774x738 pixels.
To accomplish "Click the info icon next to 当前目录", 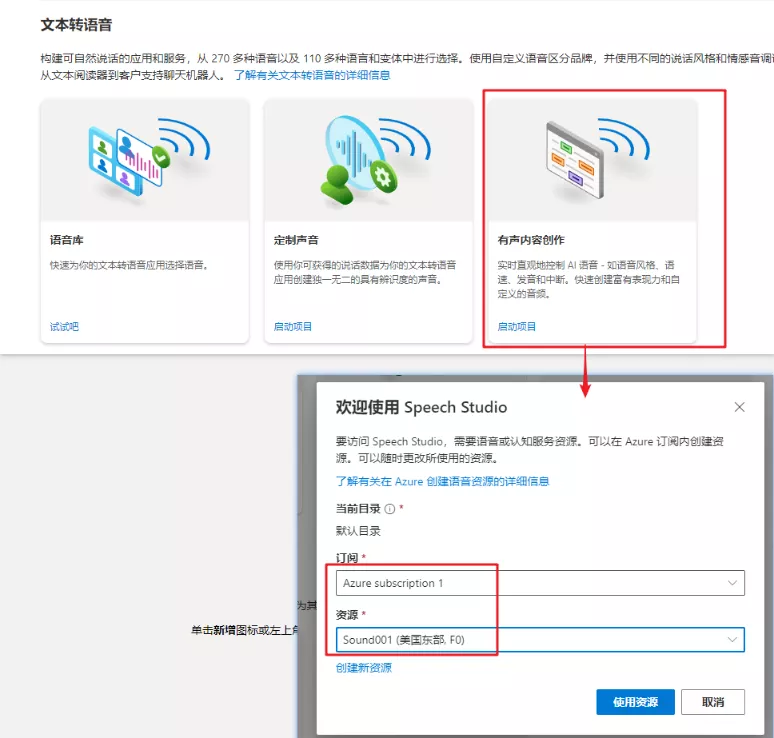I will coord(390,509).
